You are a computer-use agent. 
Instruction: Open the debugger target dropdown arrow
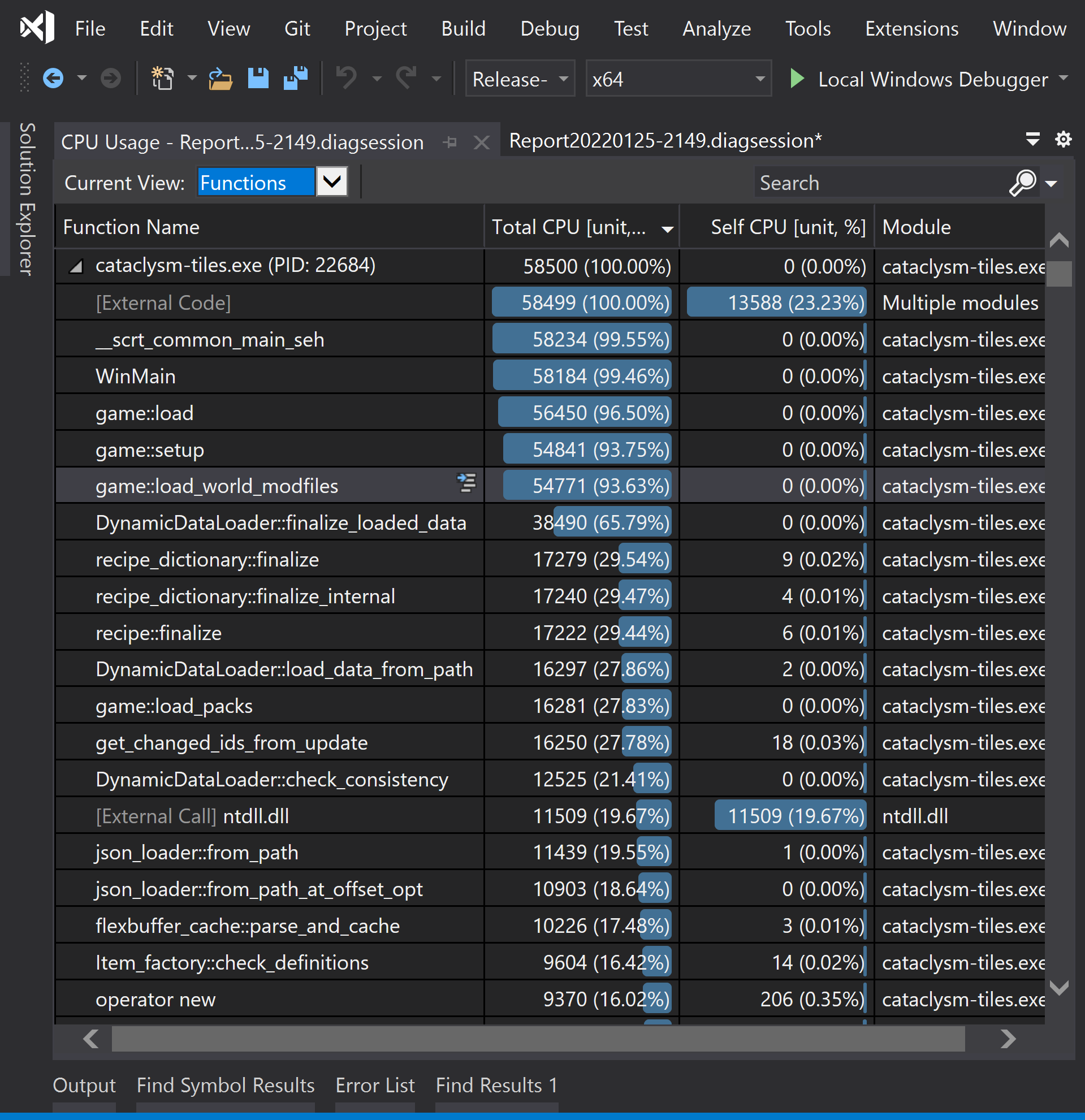[x=1064, y=77]
